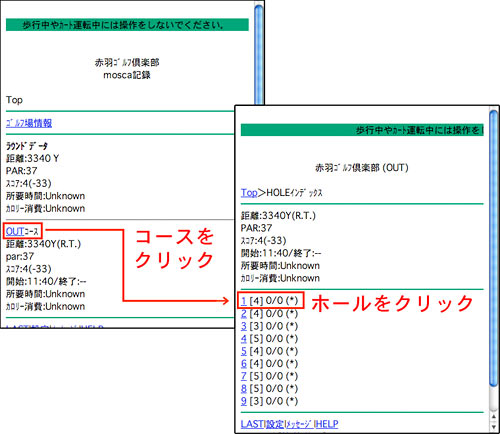Image resolution: width=500 pixels, height=434 pixels.
Task: Select hole 6 link
Action: [x=244, y=364]
